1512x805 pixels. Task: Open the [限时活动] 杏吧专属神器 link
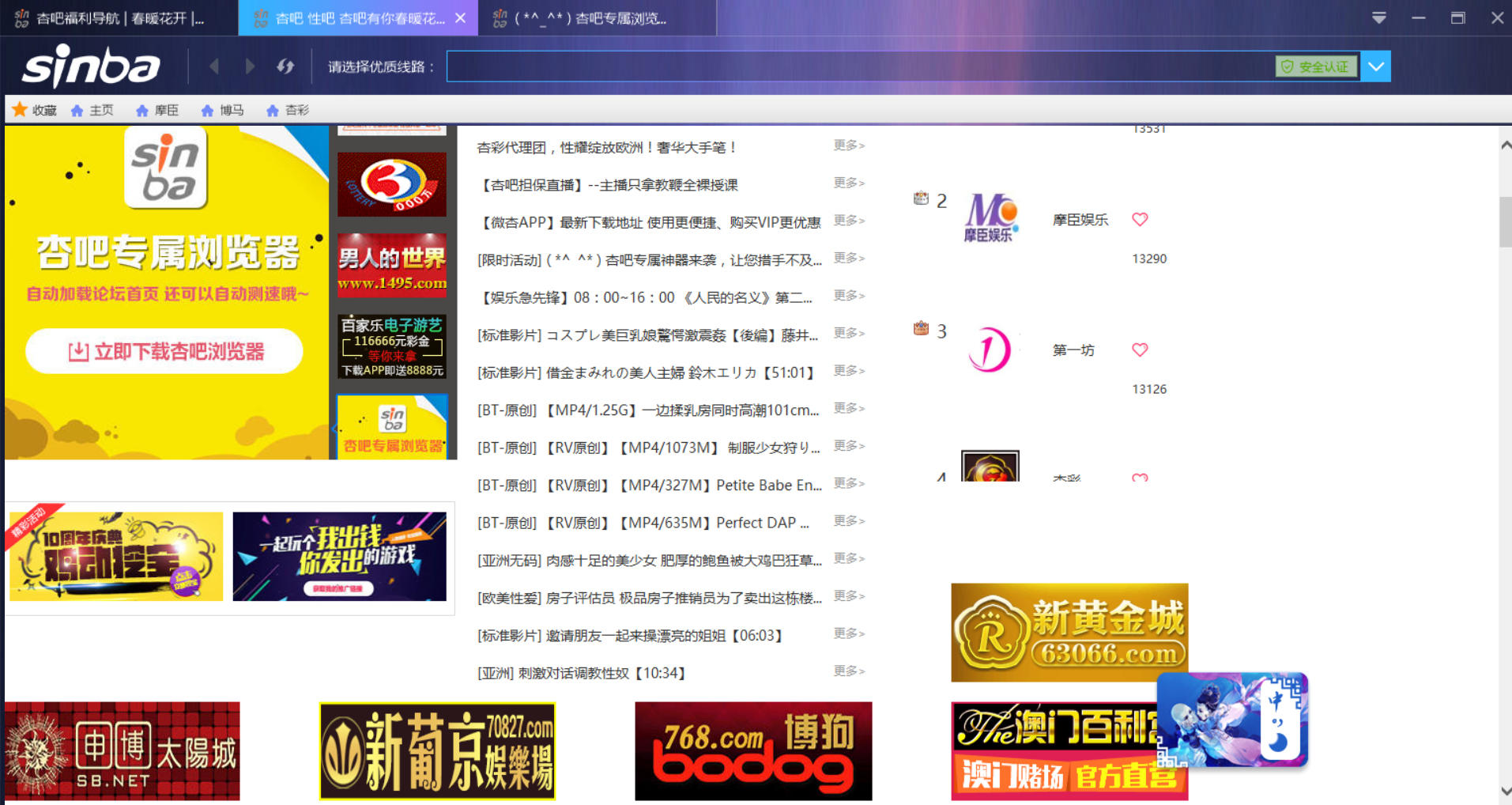(649, 260)
